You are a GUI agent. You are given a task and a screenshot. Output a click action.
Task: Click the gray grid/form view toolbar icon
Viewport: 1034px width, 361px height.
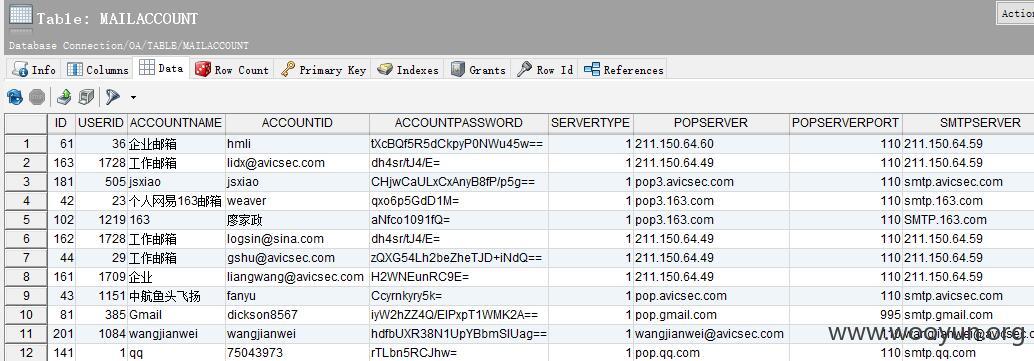(86, 98)
